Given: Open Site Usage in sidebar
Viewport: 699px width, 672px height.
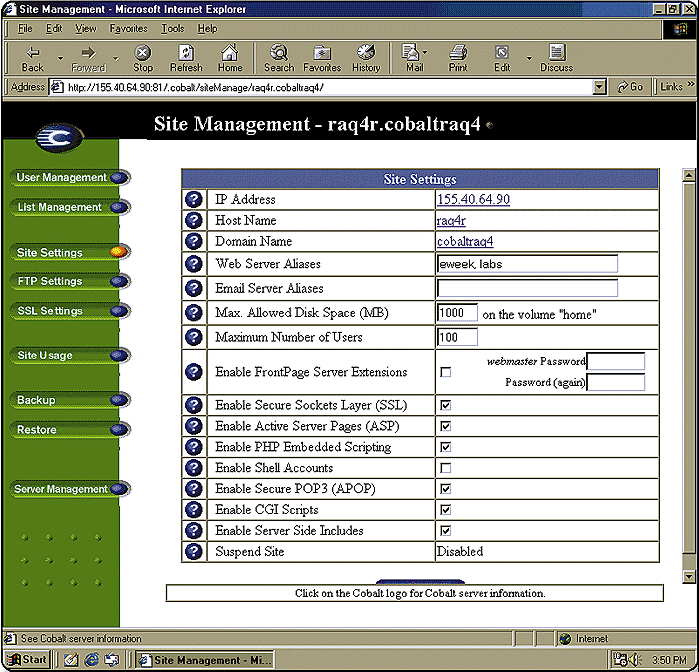Looking at the screenshot, I should coord(70,355).
